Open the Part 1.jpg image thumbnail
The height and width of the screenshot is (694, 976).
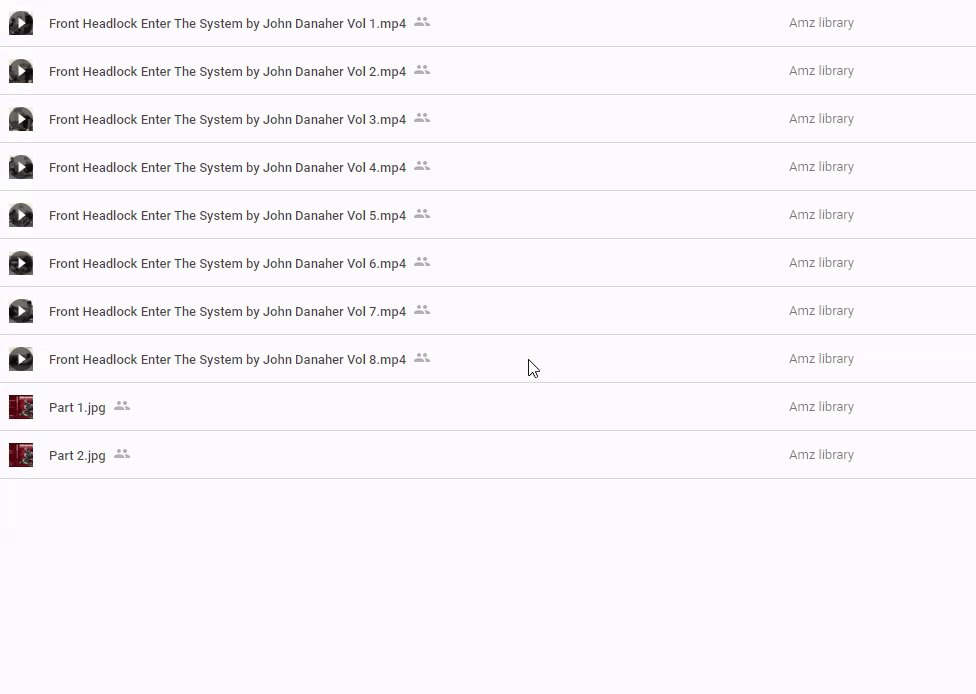(21, 407)
